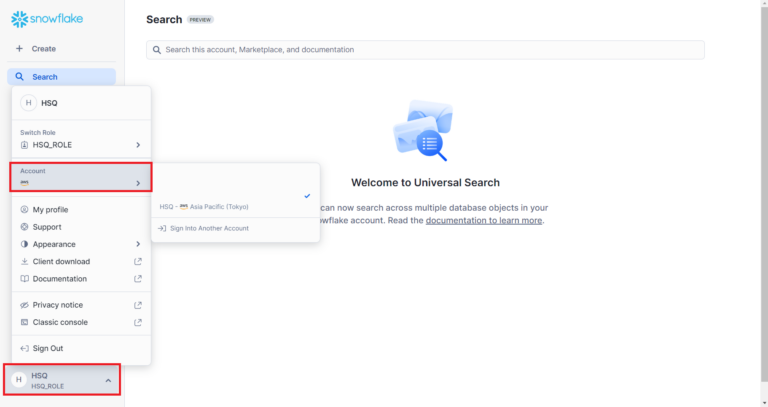Open My profile from user menu

click(x=50, y=210)
